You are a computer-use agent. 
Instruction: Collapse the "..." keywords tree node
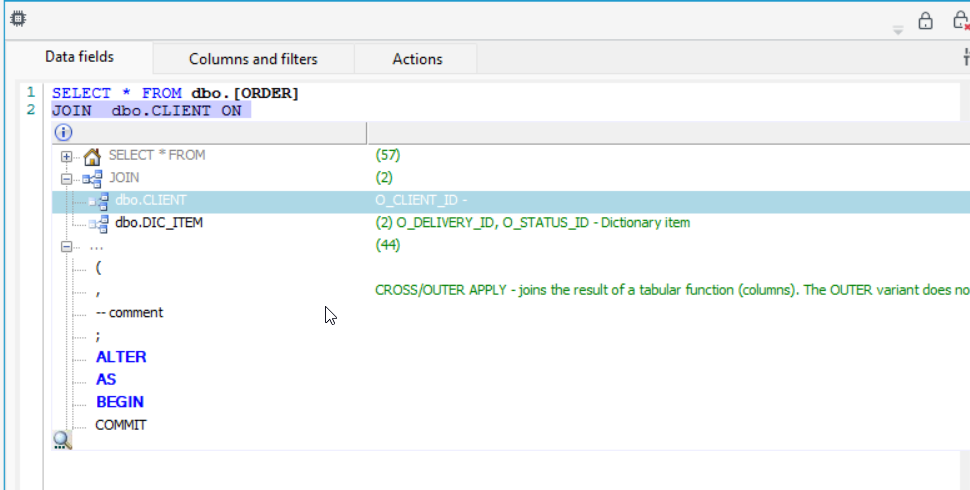tap(66, 247)
